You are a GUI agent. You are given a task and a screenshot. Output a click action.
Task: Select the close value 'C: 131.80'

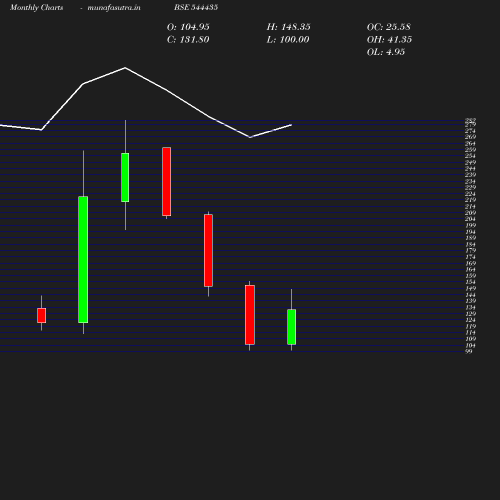tap(188, 40)
